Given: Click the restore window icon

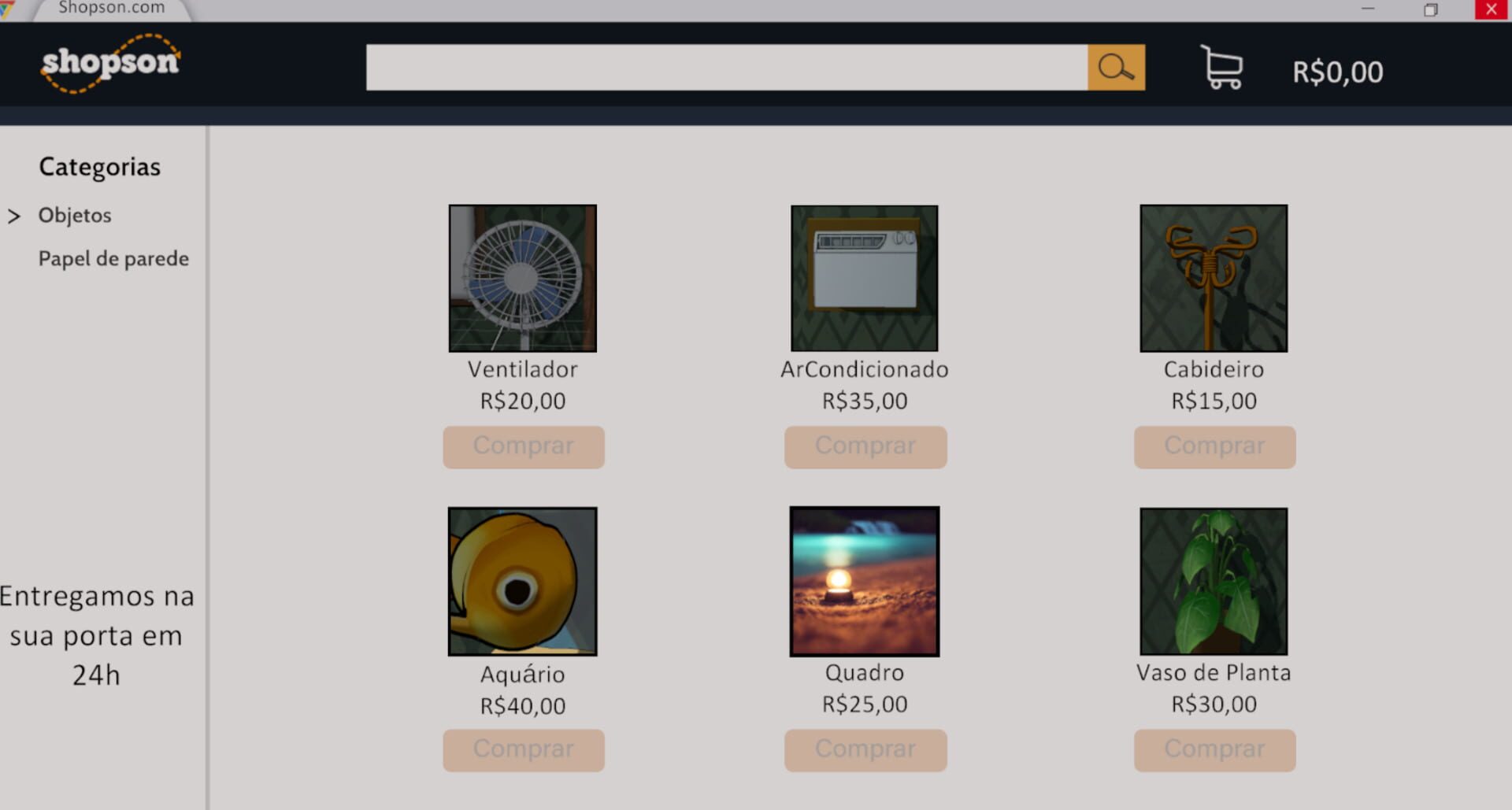Looking at the screenshot, I should pos(1430,9).
